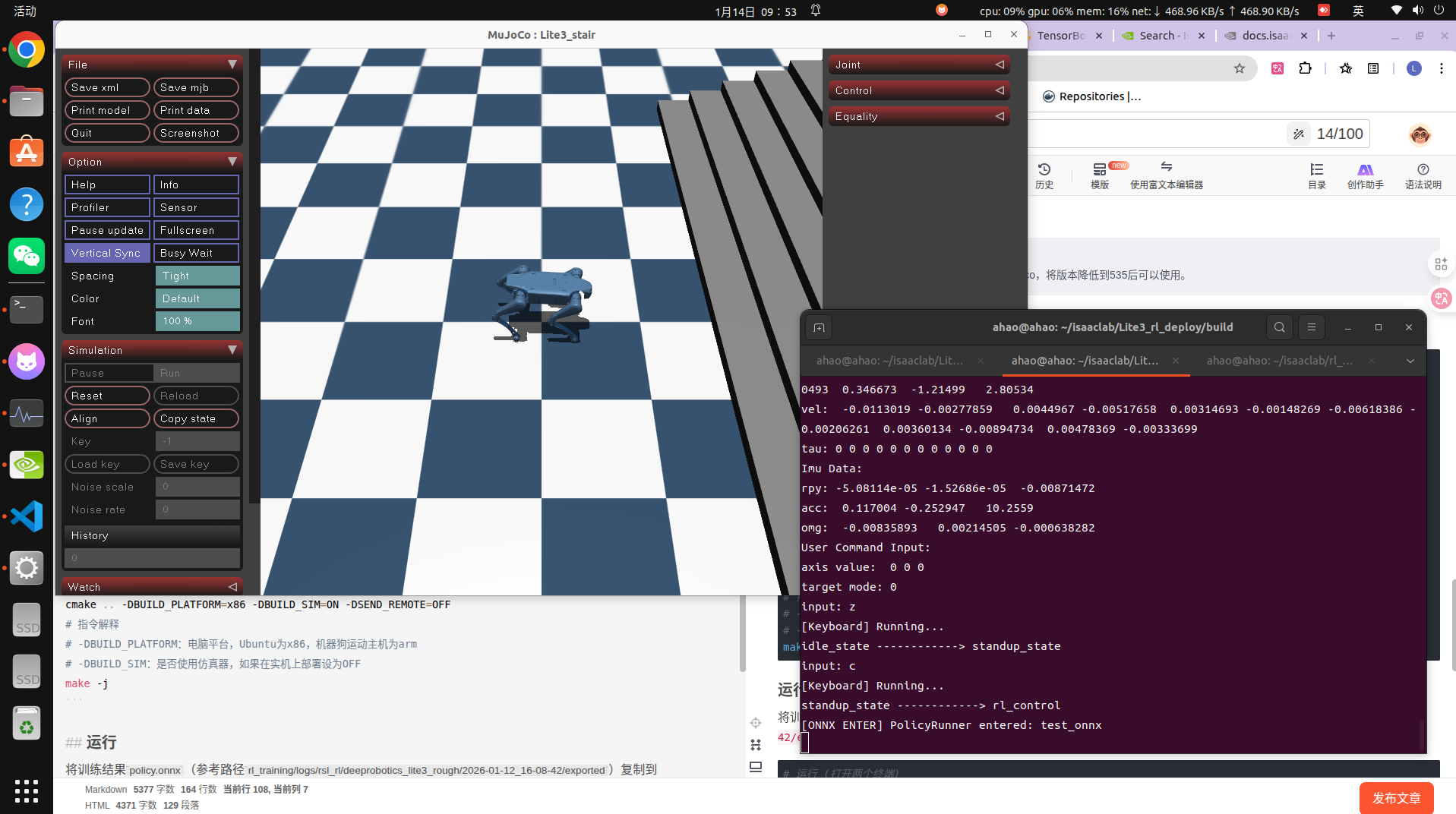Bookmark this page star in Chrome
Viewport: 1456px width, 814px height.
1240,68
